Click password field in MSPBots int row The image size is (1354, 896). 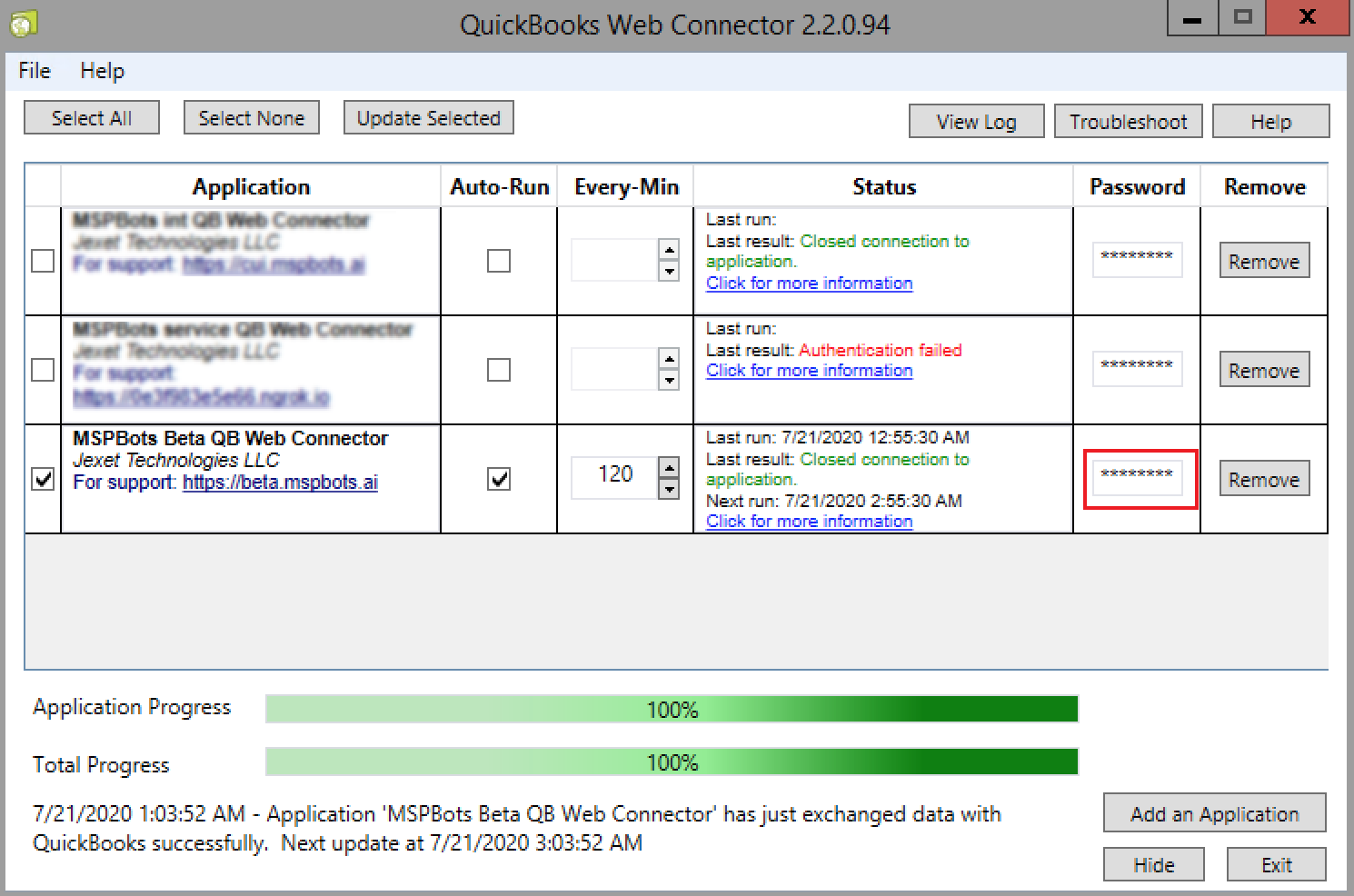[x=1137, y=259]
